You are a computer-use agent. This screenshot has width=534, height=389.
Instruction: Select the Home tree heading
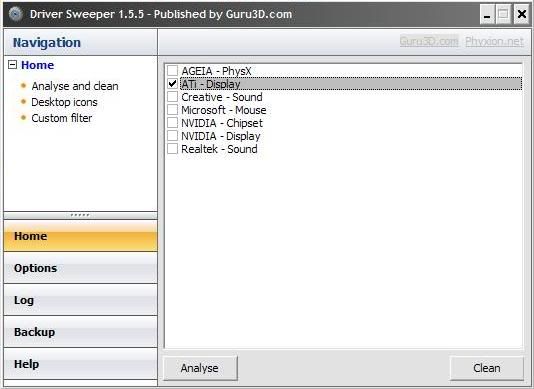37,65
